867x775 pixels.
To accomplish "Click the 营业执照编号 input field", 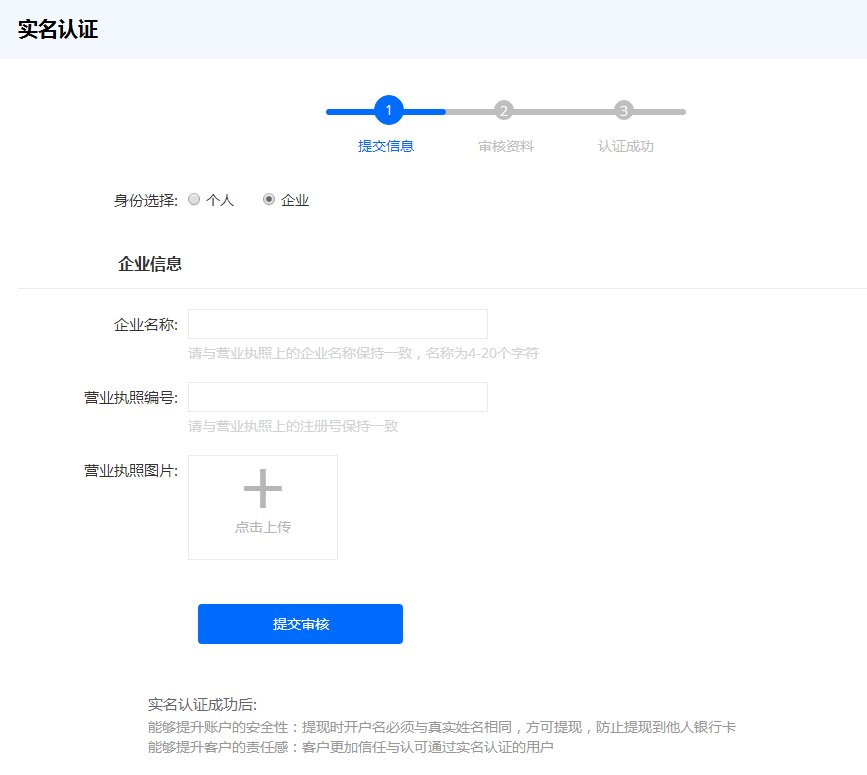I will tap(337, 396).
